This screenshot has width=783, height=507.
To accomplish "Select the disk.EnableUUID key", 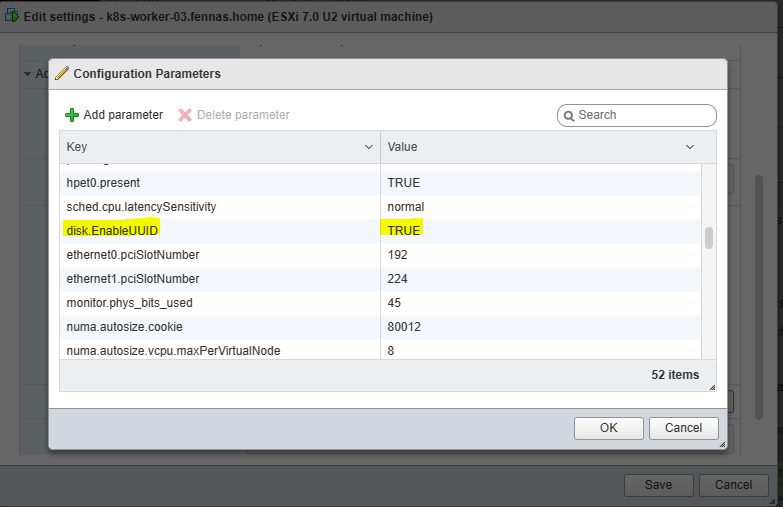I will coord(112,231).
